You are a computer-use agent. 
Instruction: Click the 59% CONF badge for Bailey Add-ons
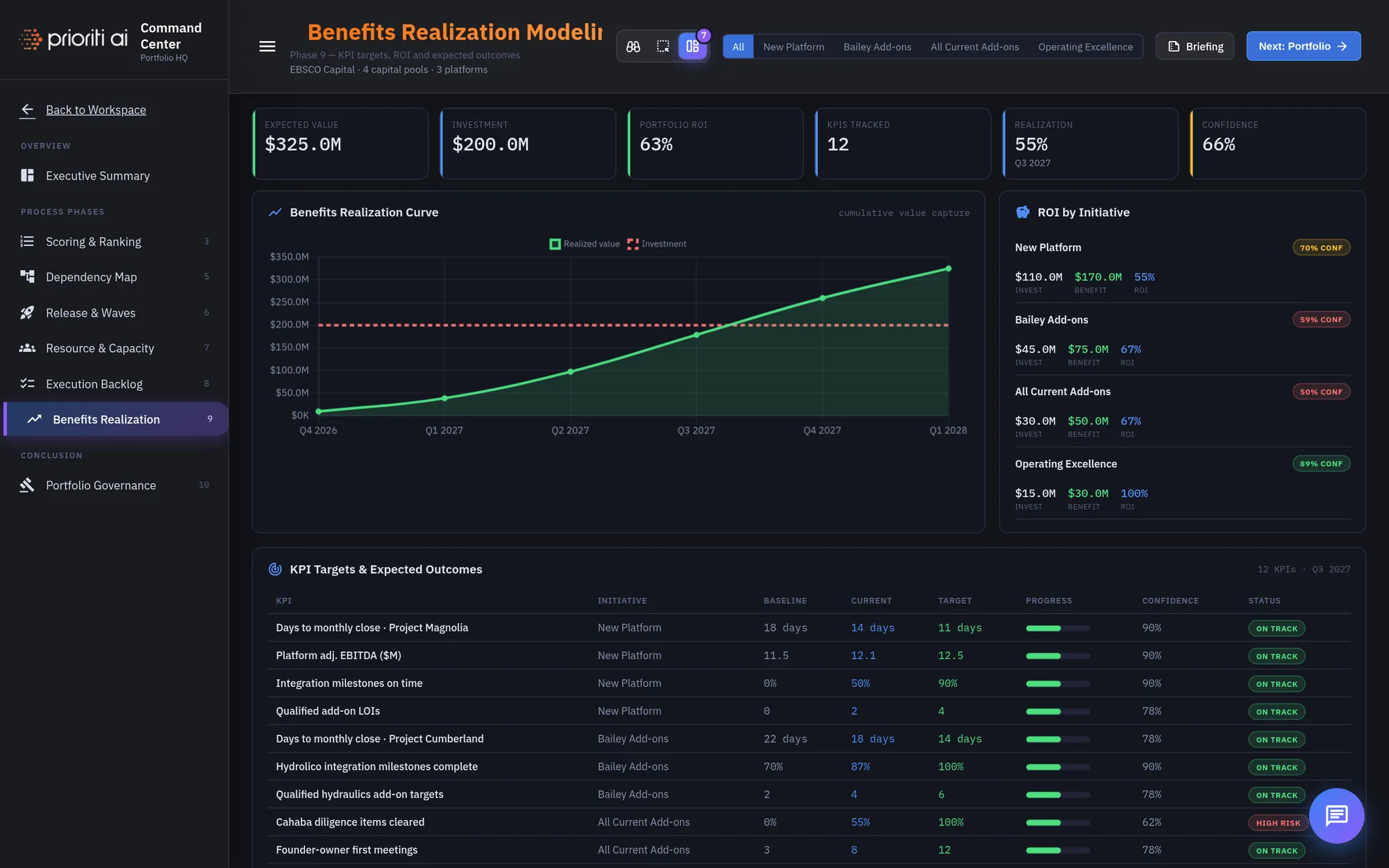point(1321,320)
